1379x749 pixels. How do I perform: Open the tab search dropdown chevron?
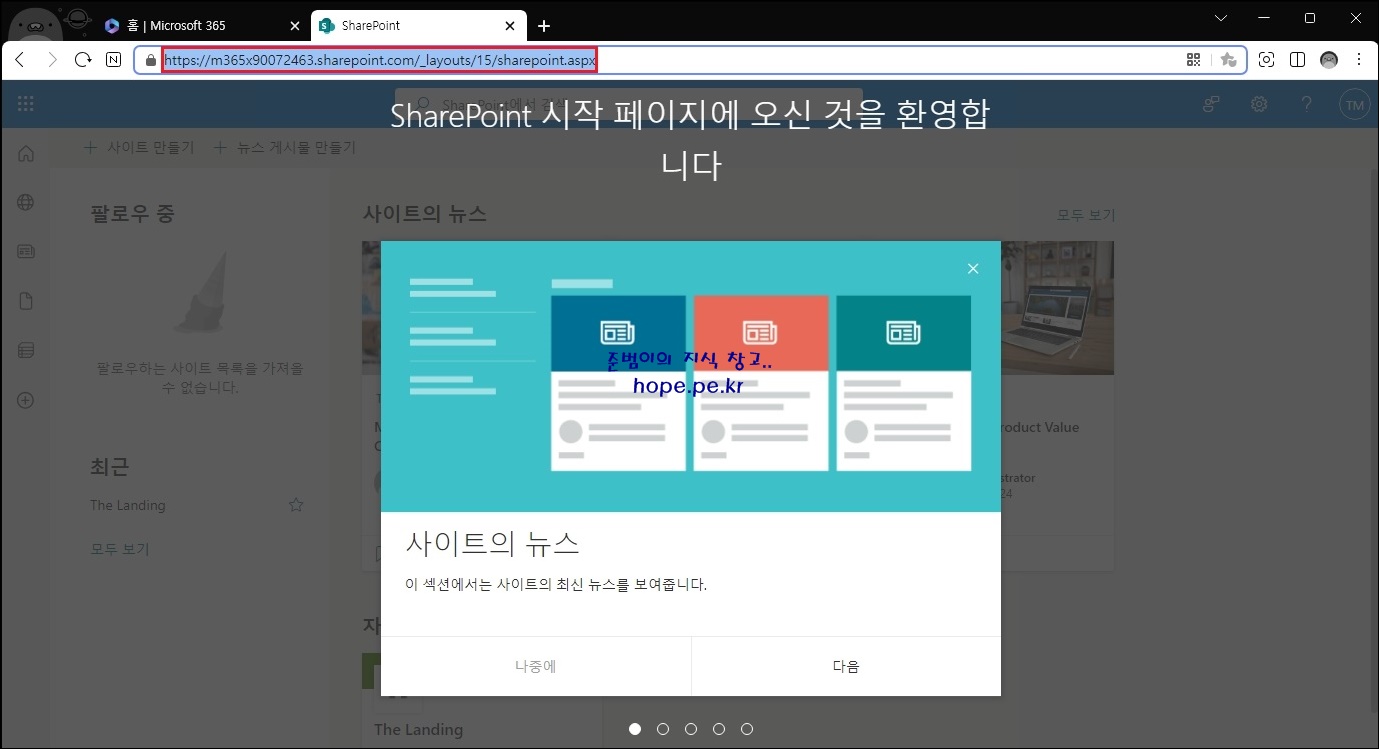(x=1221, y=18)
